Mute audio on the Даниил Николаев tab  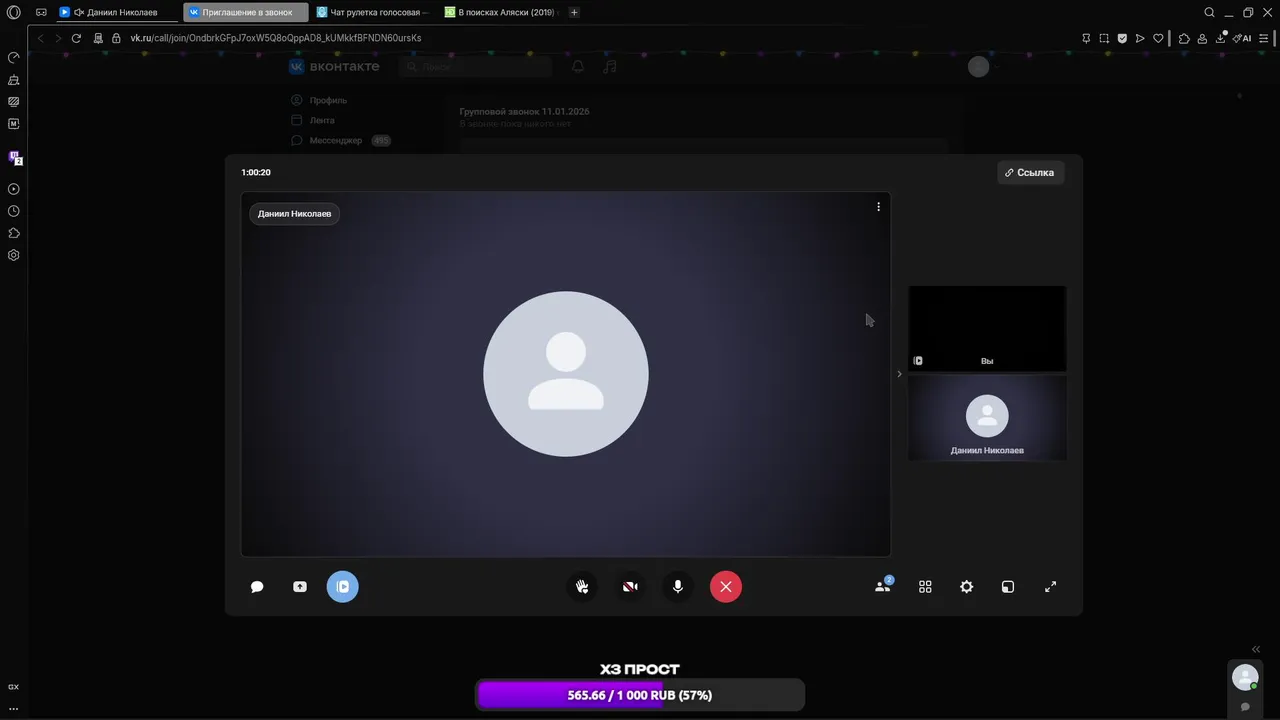tap(79, 12)
